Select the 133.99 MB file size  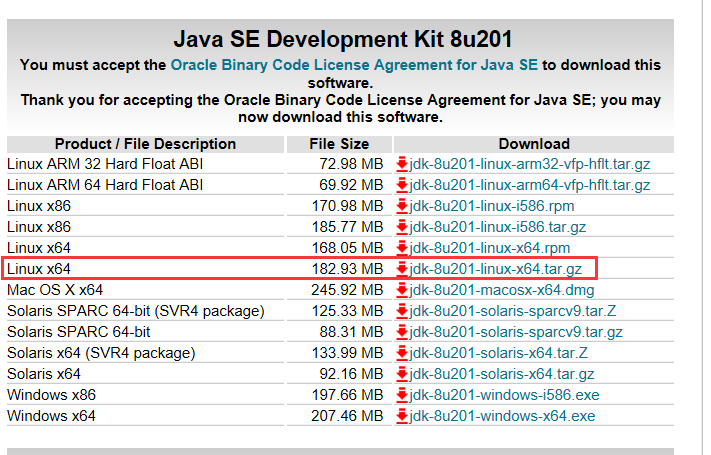[x=347, y=352]
